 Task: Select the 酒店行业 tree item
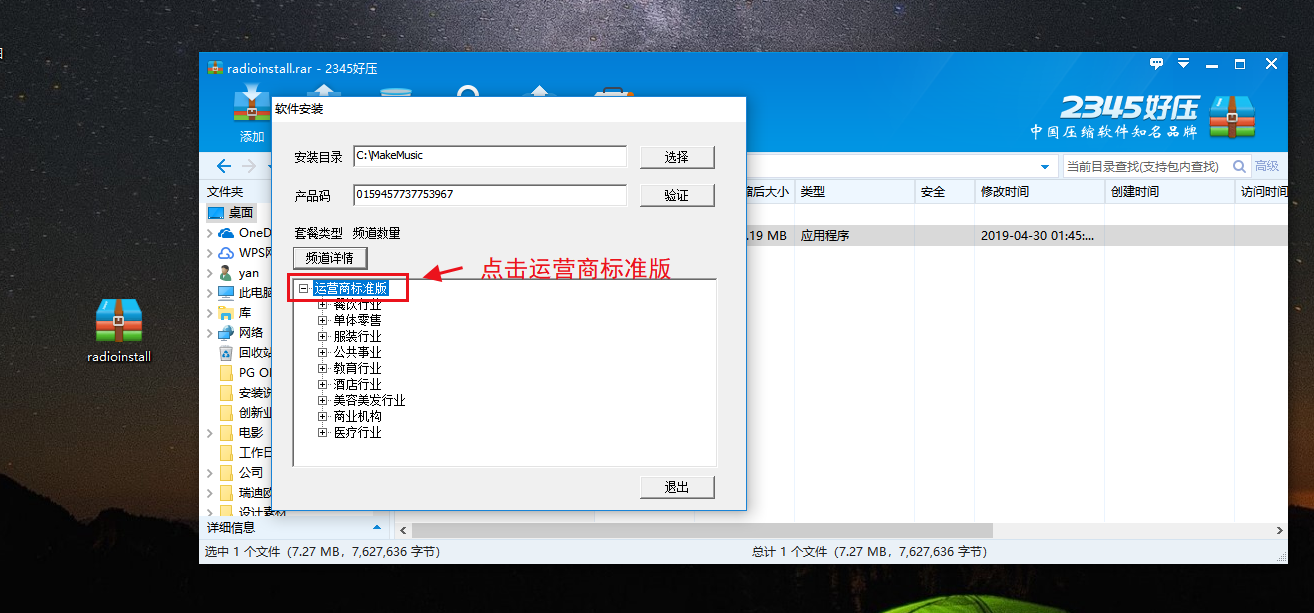[x=357, y=384]
